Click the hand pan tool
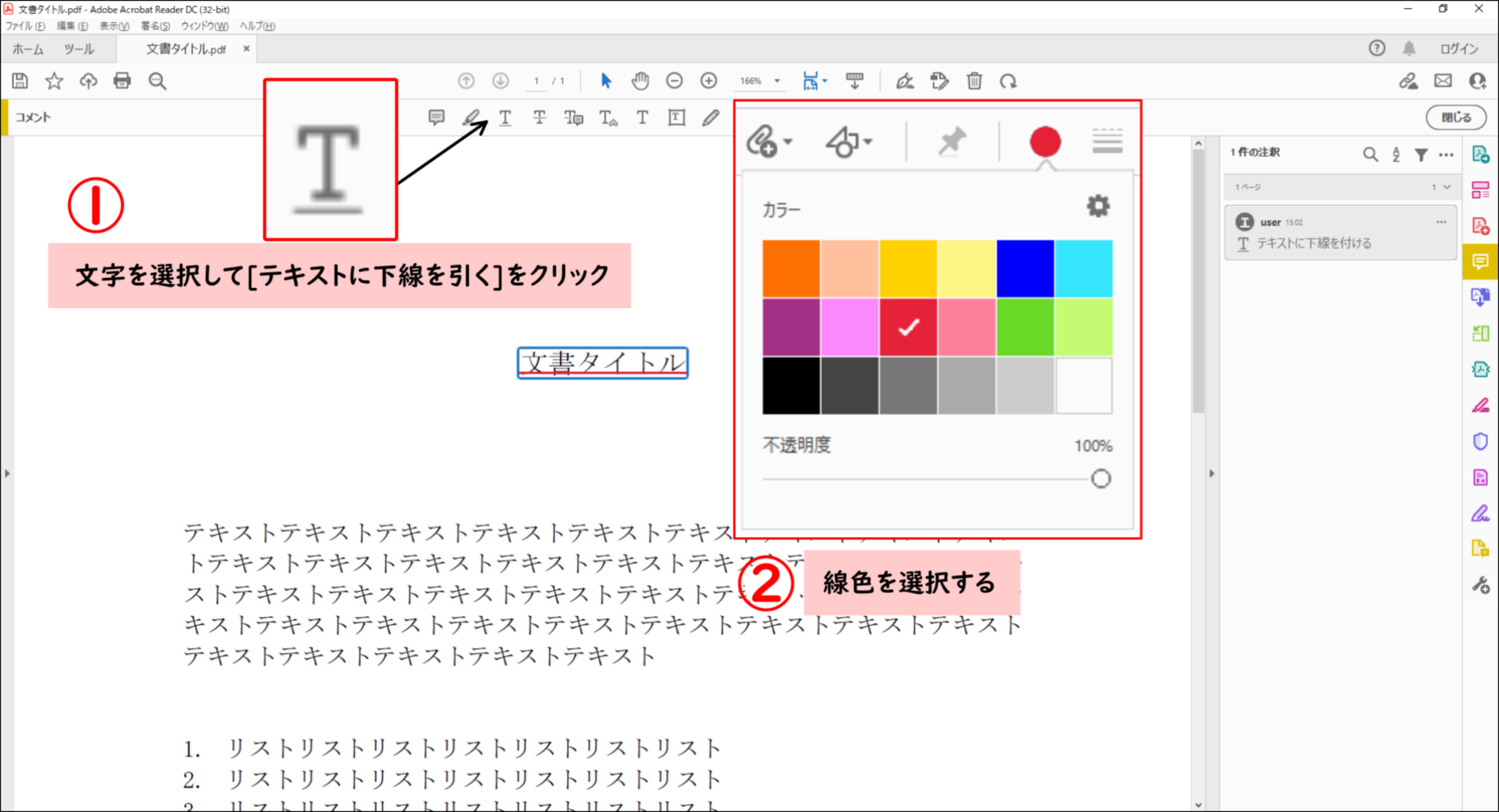The image size is (1499, 812). 640,81
